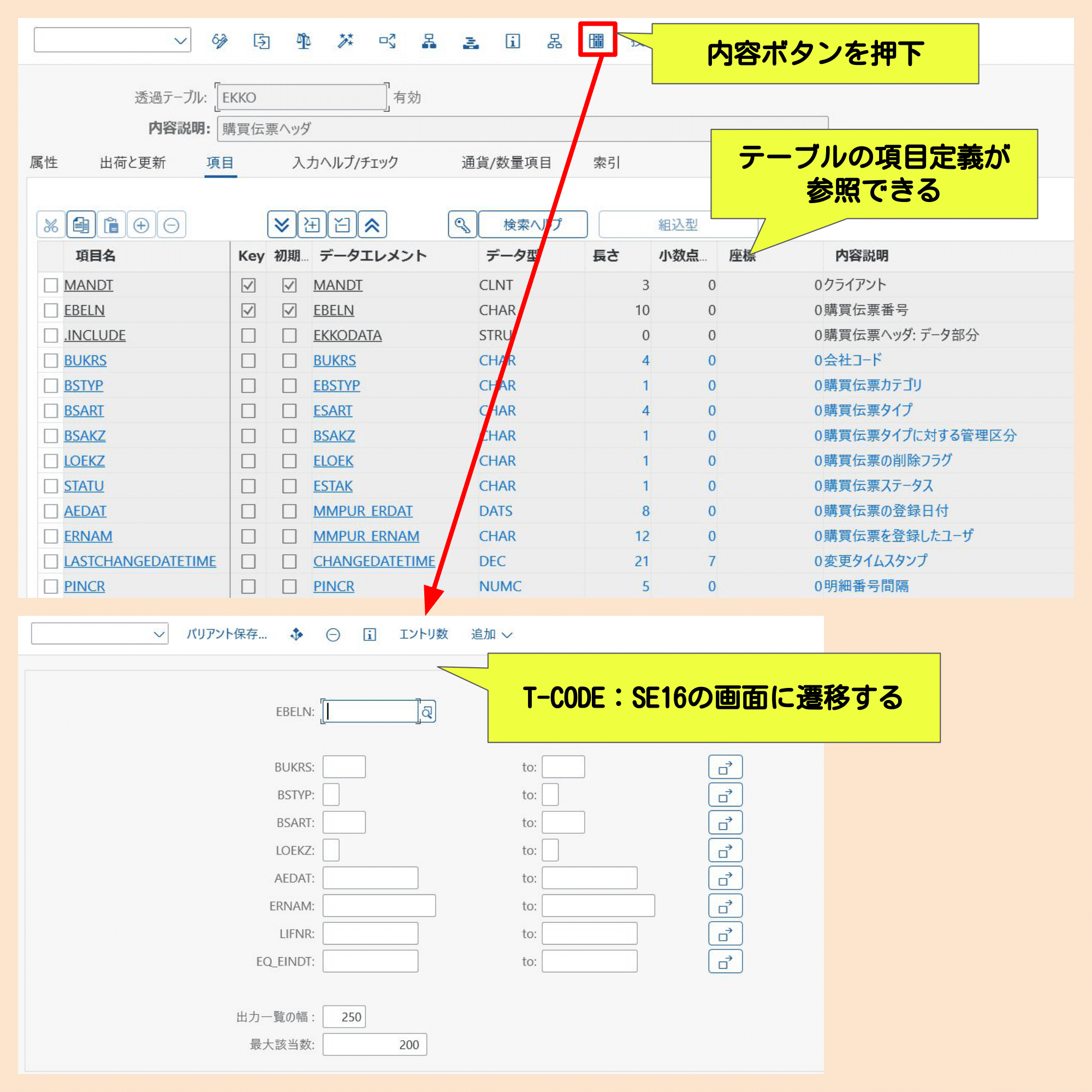Open the where-used list icon
1092x1092 pixels.
[x=387, y=41]
